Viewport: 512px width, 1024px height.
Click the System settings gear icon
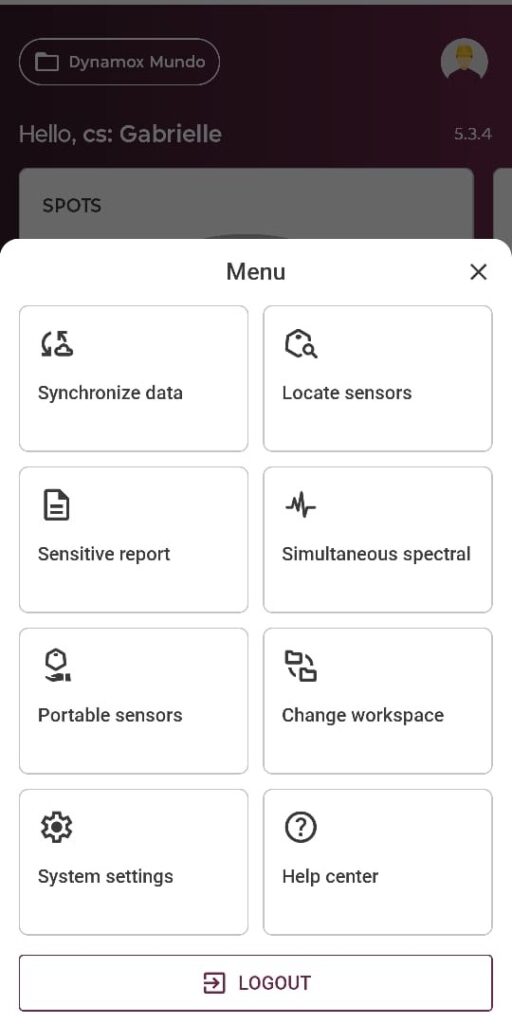pos(56,827)
